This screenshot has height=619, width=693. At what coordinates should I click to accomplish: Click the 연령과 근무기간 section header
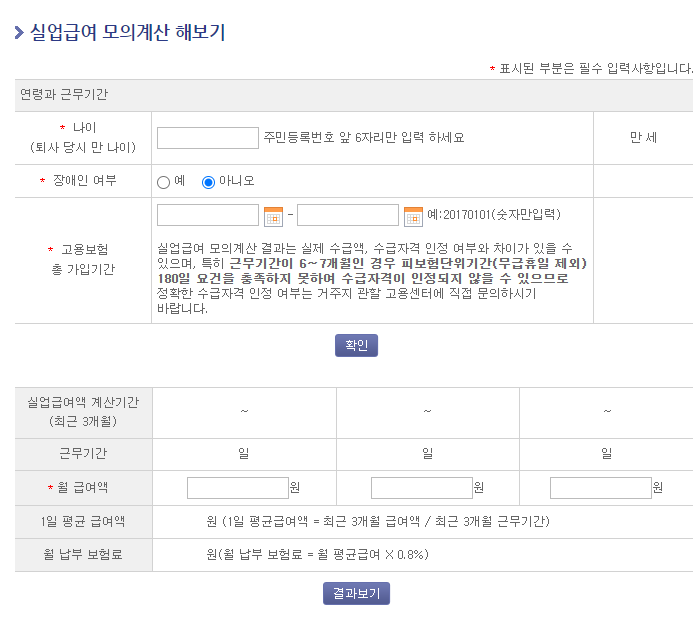(64, 94)
